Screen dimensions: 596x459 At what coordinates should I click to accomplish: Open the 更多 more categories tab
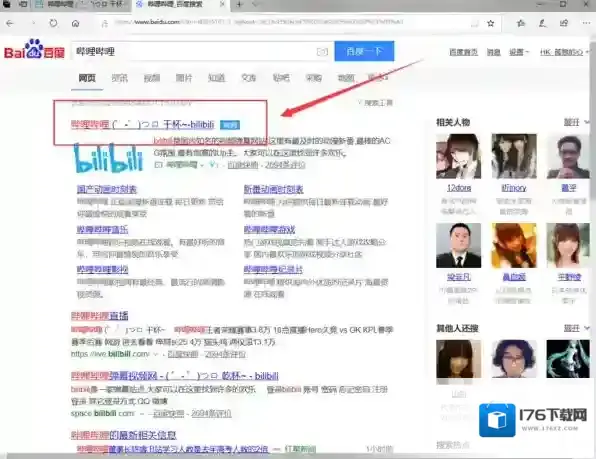click(378, 78)
